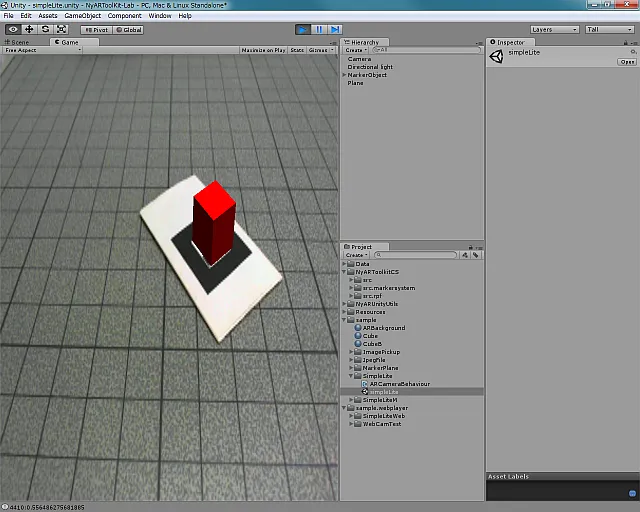Toggle Maximize on Play
This screenshot has width=640, height=512.
(x=263, y=50)
